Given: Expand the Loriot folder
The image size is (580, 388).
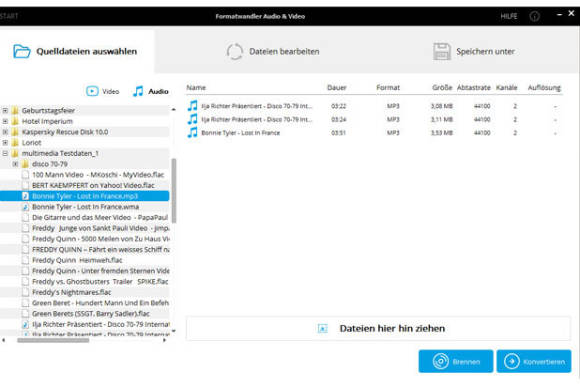Looking at the screenshot, I should click(5, 142).
